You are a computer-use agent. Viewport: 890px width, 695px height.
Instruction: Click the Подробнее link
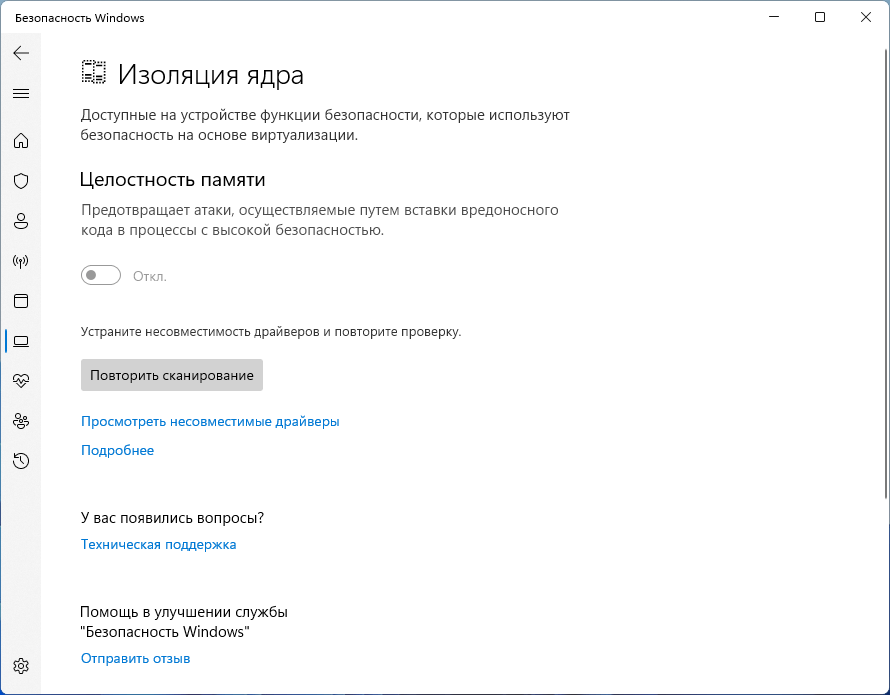pos(117,451)
